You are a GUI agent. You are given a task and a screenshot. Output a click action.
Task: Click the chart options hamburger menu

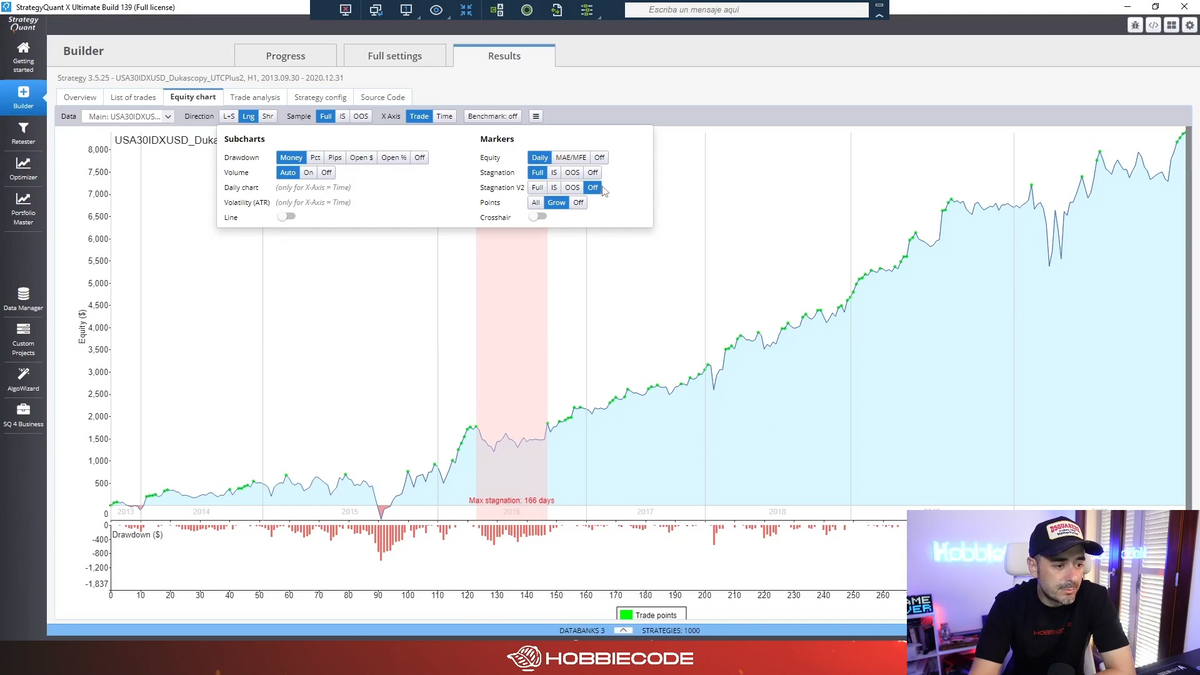pos(536,116)
